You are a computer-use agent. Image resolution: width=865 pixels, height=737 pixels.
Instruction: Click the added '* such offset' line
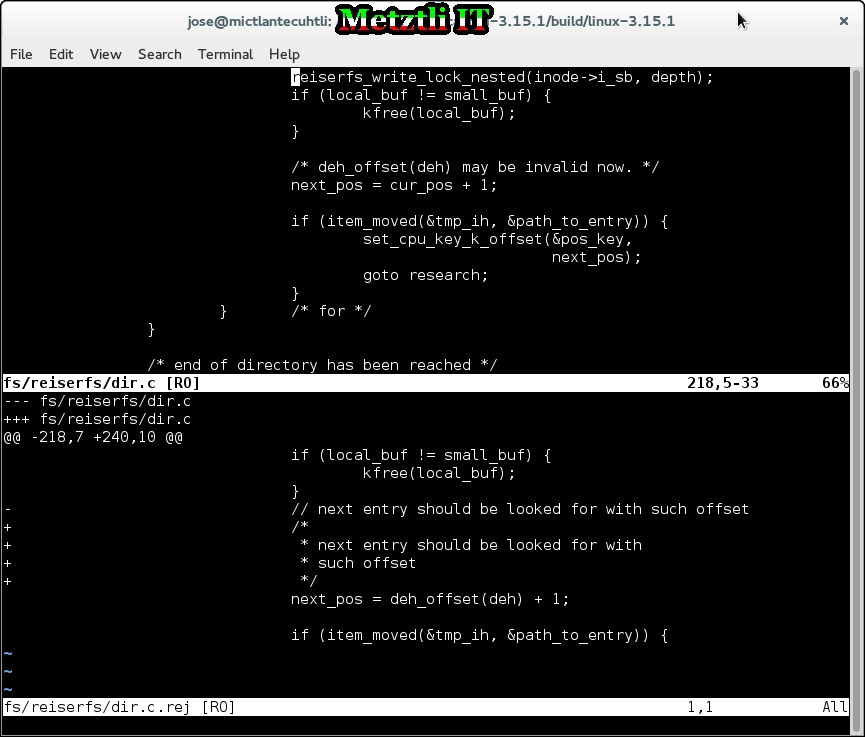pyautogui.click(x=357, y=563)
